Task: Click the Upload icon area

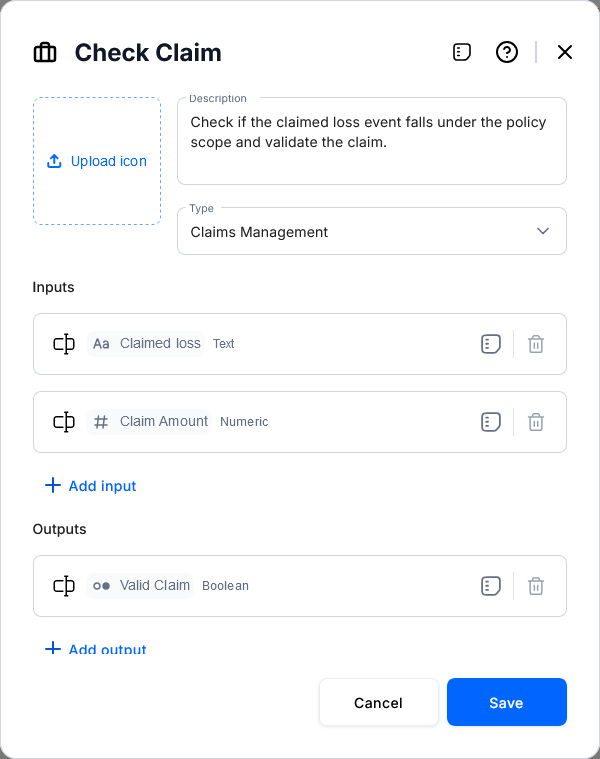Action: tap(97, 161)
